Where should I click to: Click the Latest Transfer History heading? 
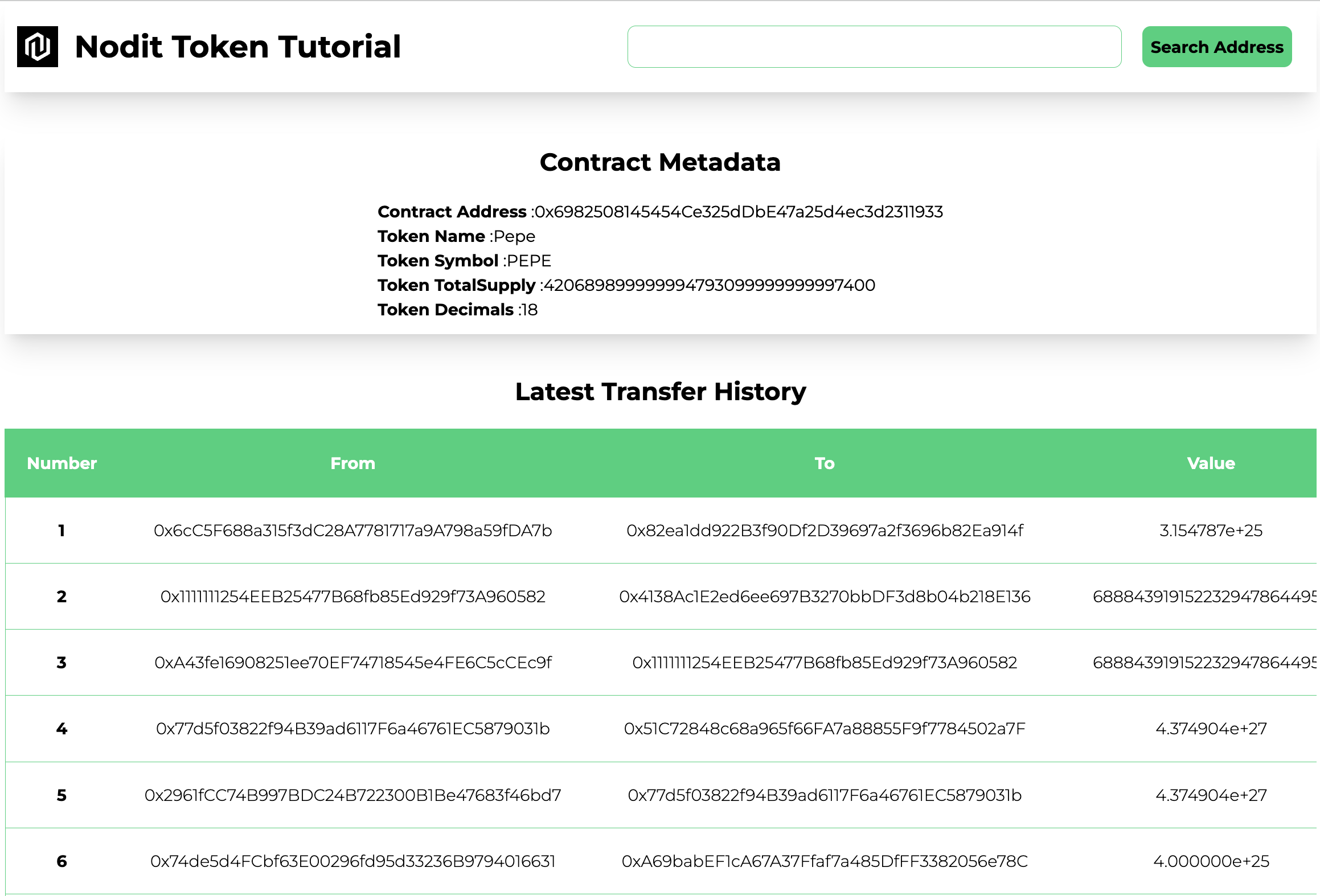coord(660,392)
